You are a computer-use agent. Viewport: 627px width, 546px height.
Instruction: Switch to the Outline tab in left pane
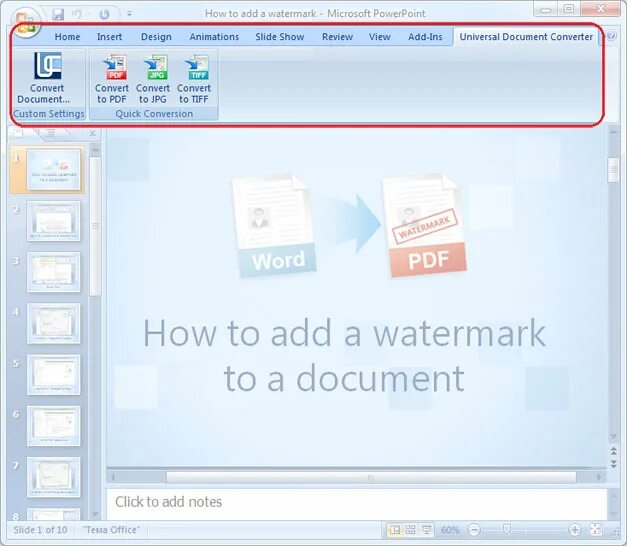tap(51, 133)
